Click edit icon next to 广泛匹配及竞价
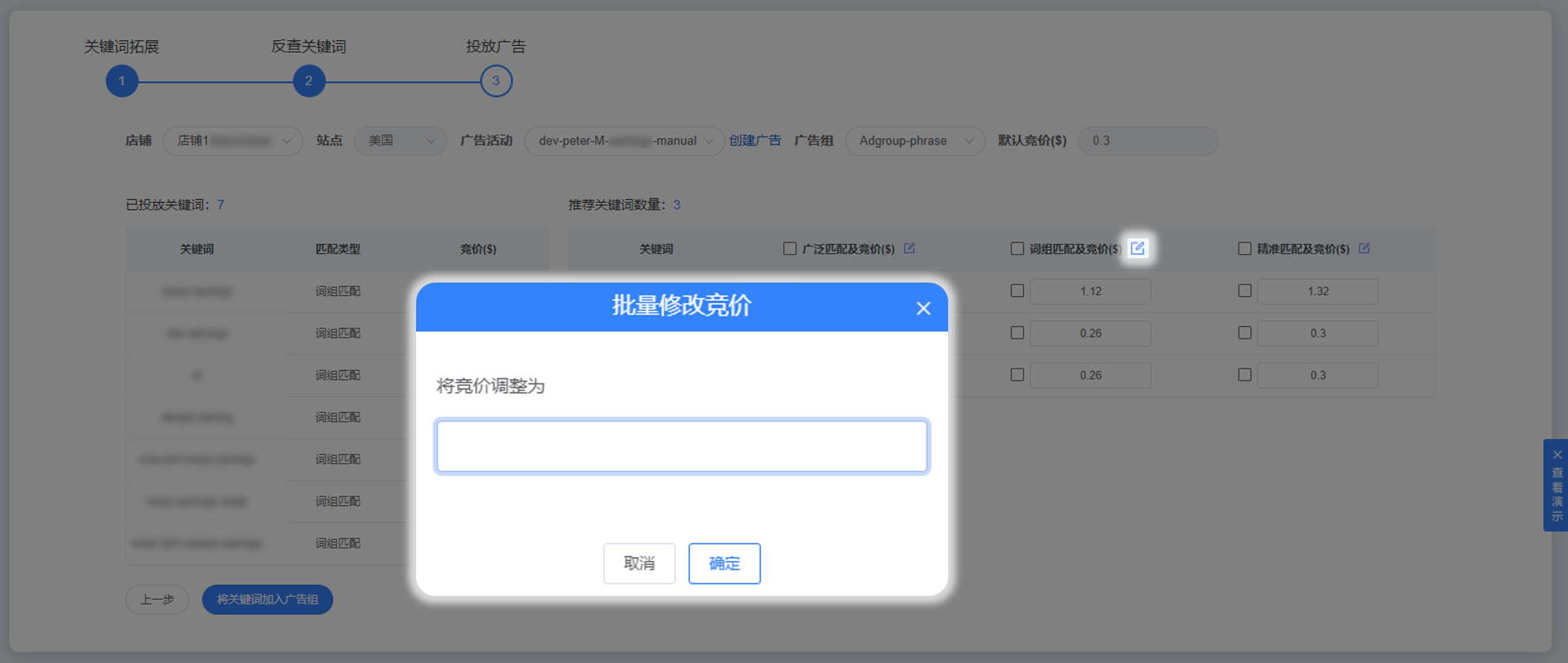Viewport: 1568px width, 663px height. pos(910,249)
